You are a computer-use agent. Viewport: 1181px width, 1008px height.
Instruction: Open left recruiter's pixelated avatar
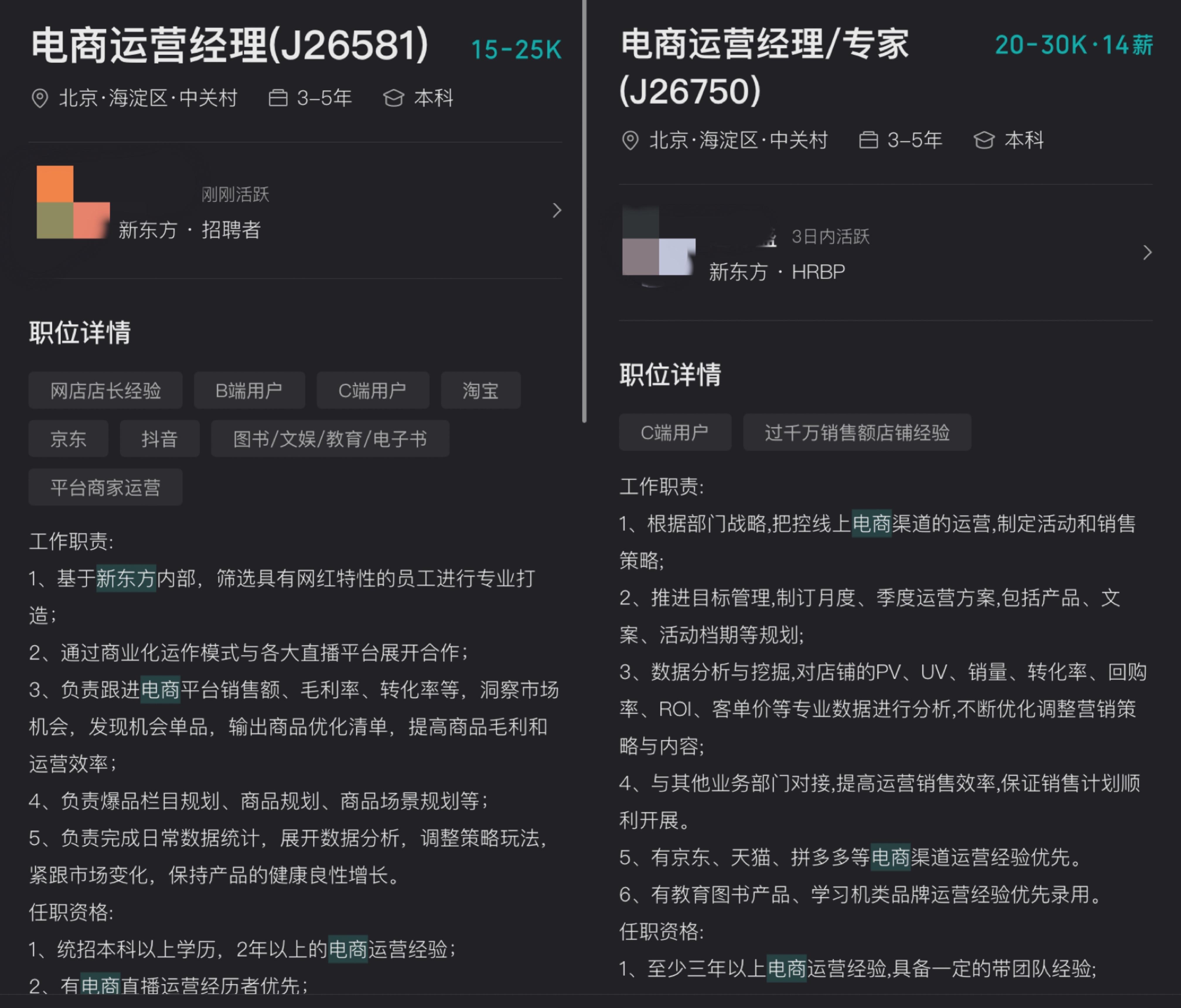click(73, 202)
